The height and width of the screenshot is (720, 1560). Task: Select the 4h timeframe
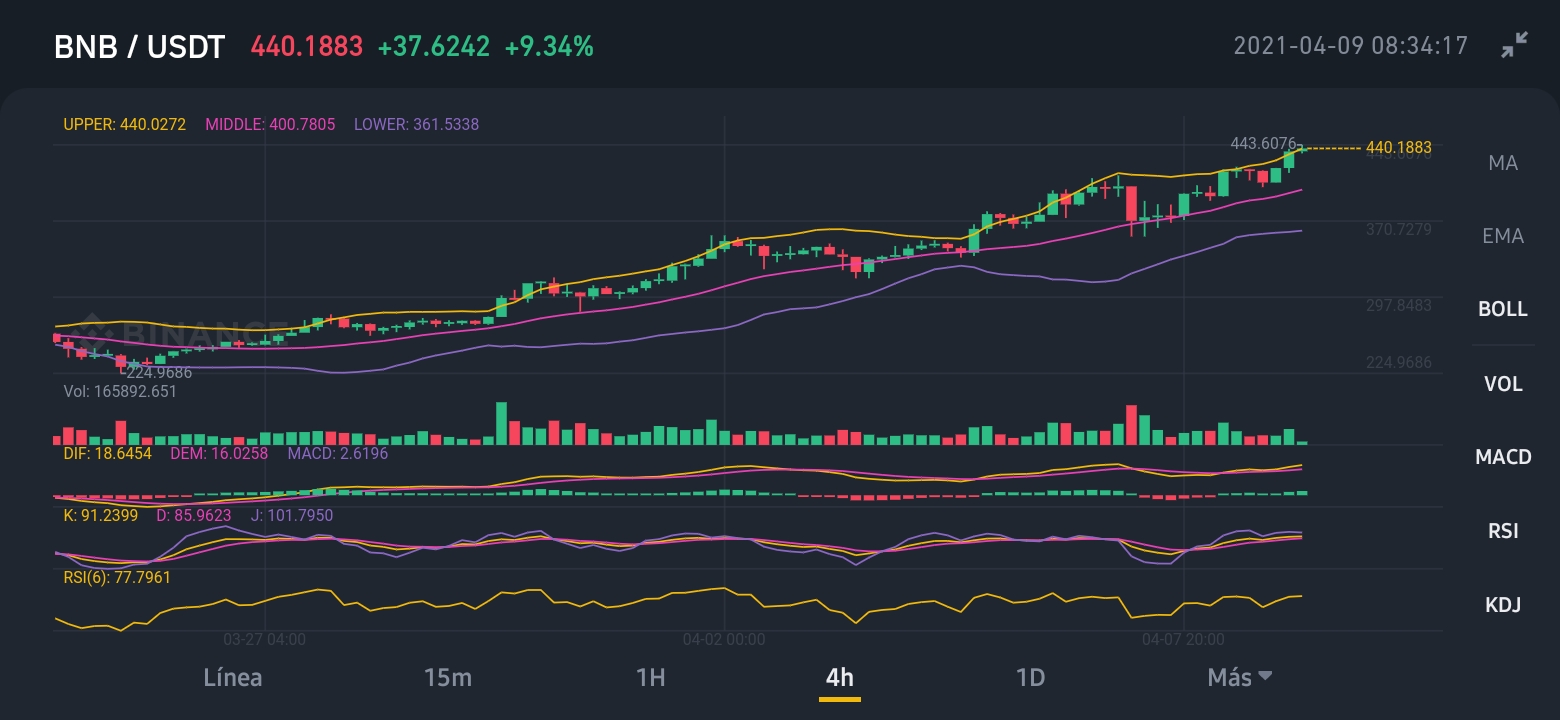click(x=840, y=677)
